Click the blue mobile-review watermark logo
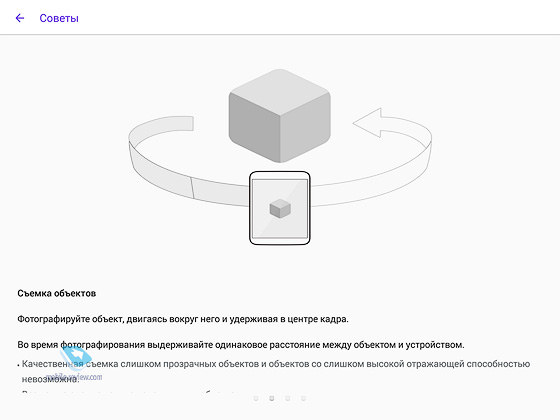 (x=76, y=356)
